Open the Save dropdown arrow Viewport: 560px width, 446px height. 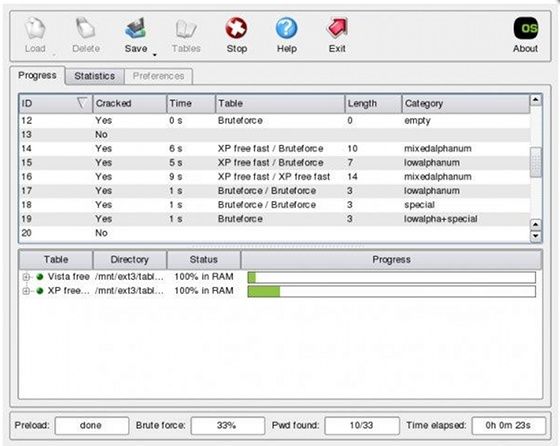(155, 55)
